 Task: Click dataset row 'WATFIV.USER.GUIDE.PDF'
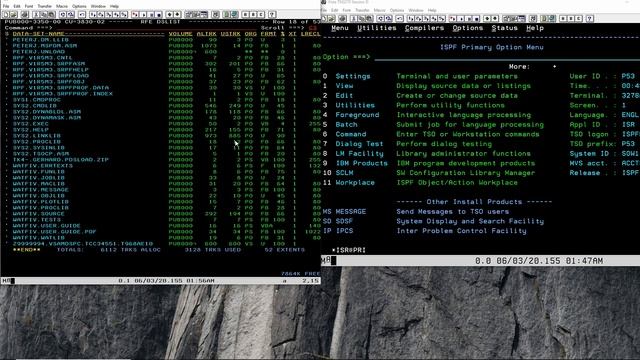click(54, 231)
